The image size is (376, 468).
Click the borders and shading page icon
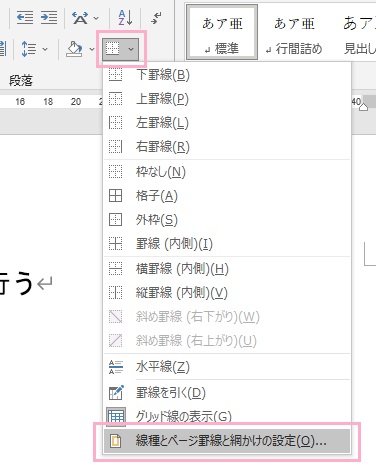pyautogui.click(x=115, y=441)
